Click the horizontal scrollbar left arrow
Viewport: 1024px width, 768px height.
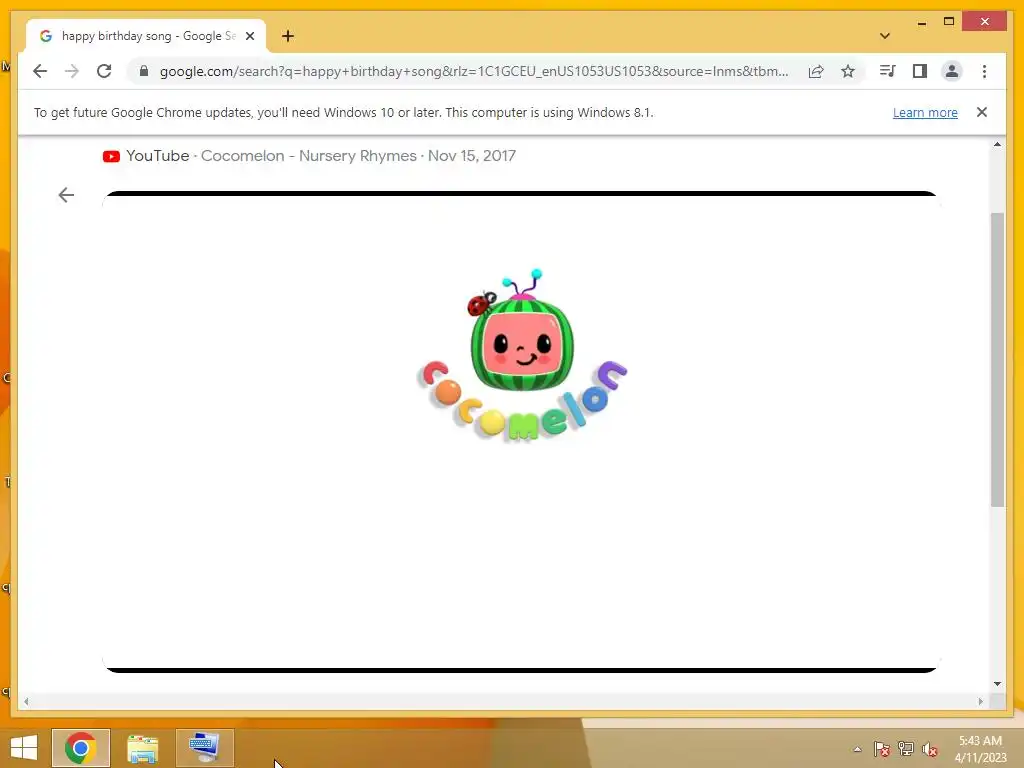pos(26,701)
